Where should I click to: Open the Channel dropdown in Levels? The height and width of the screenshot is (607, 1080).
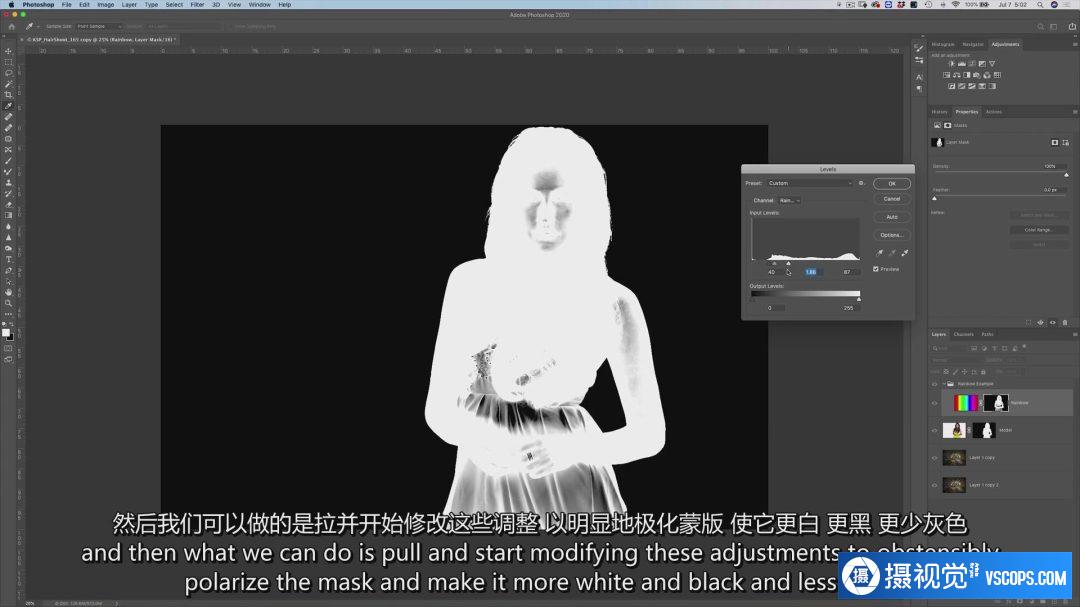pyautogui.click(x=789, y=200)
